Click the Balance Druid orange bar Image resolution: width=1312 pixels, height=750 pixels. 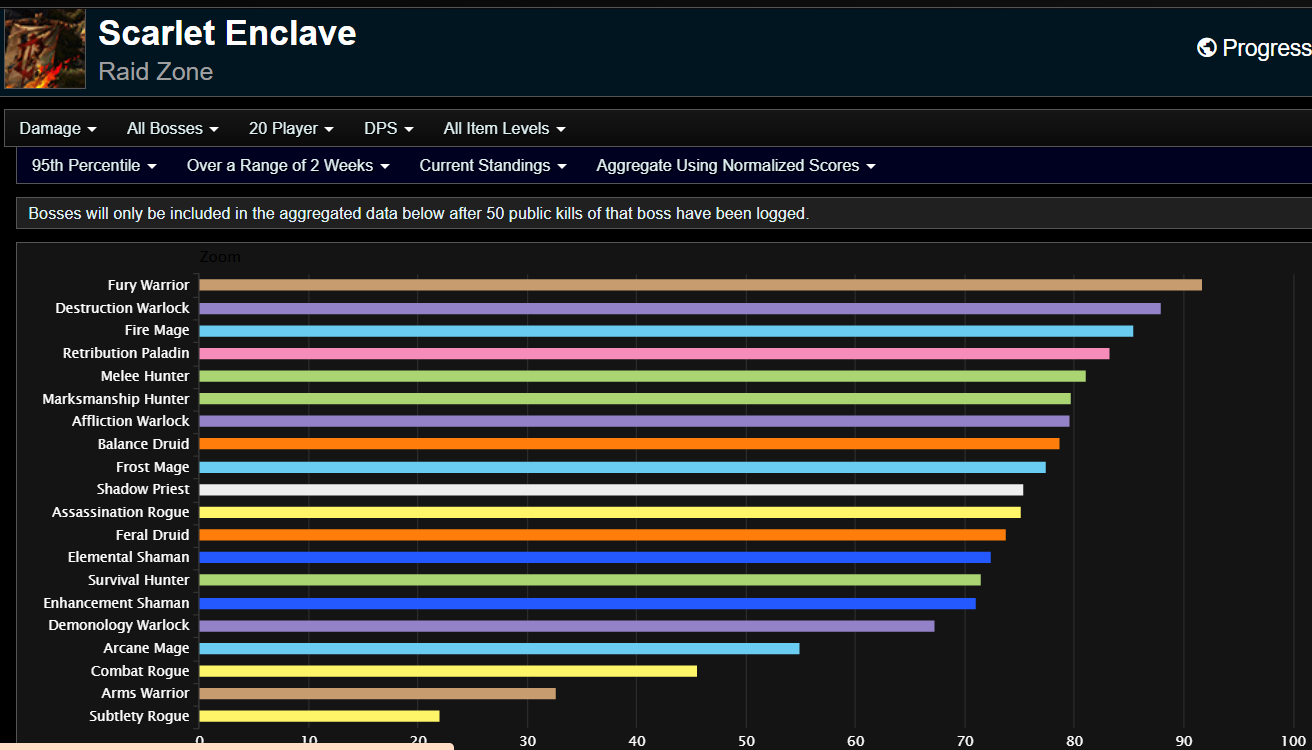click(629, 444)
